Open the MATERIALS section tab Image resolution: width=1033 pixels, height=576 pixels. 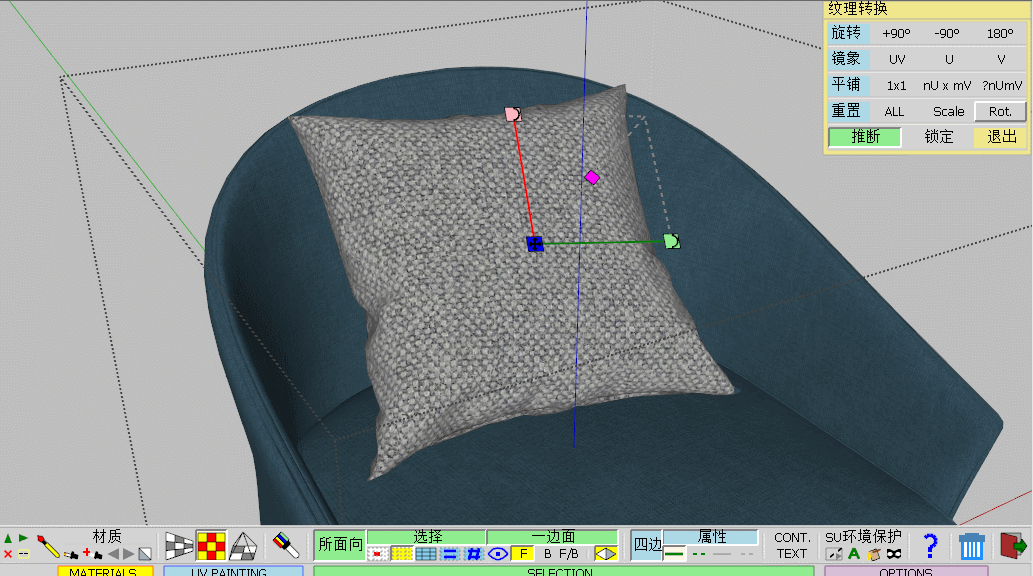click(104, 572)
